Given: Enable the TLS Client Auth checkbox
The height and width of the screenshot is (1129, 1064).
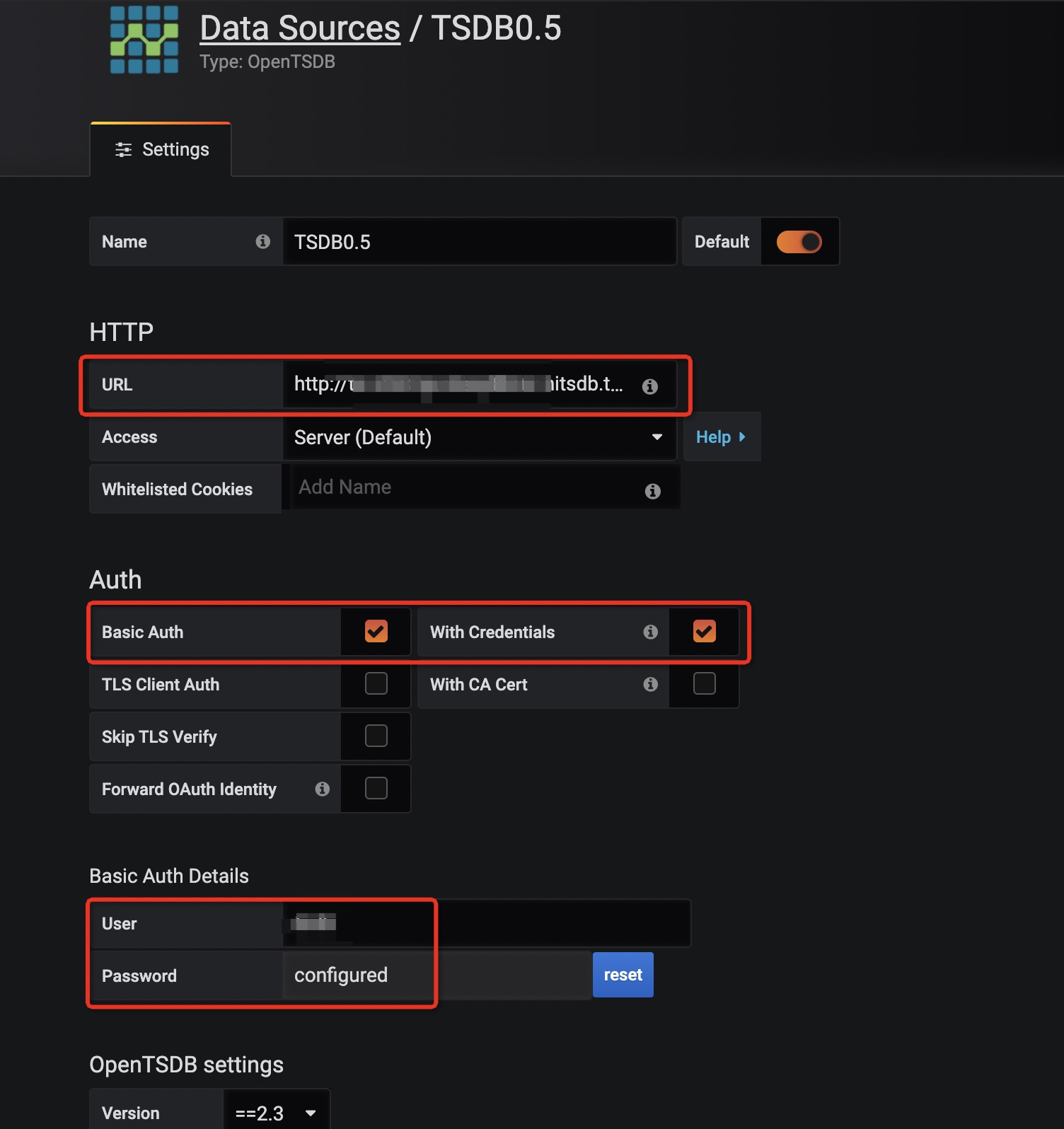Looking at the screenshot, I should point(376,683).
